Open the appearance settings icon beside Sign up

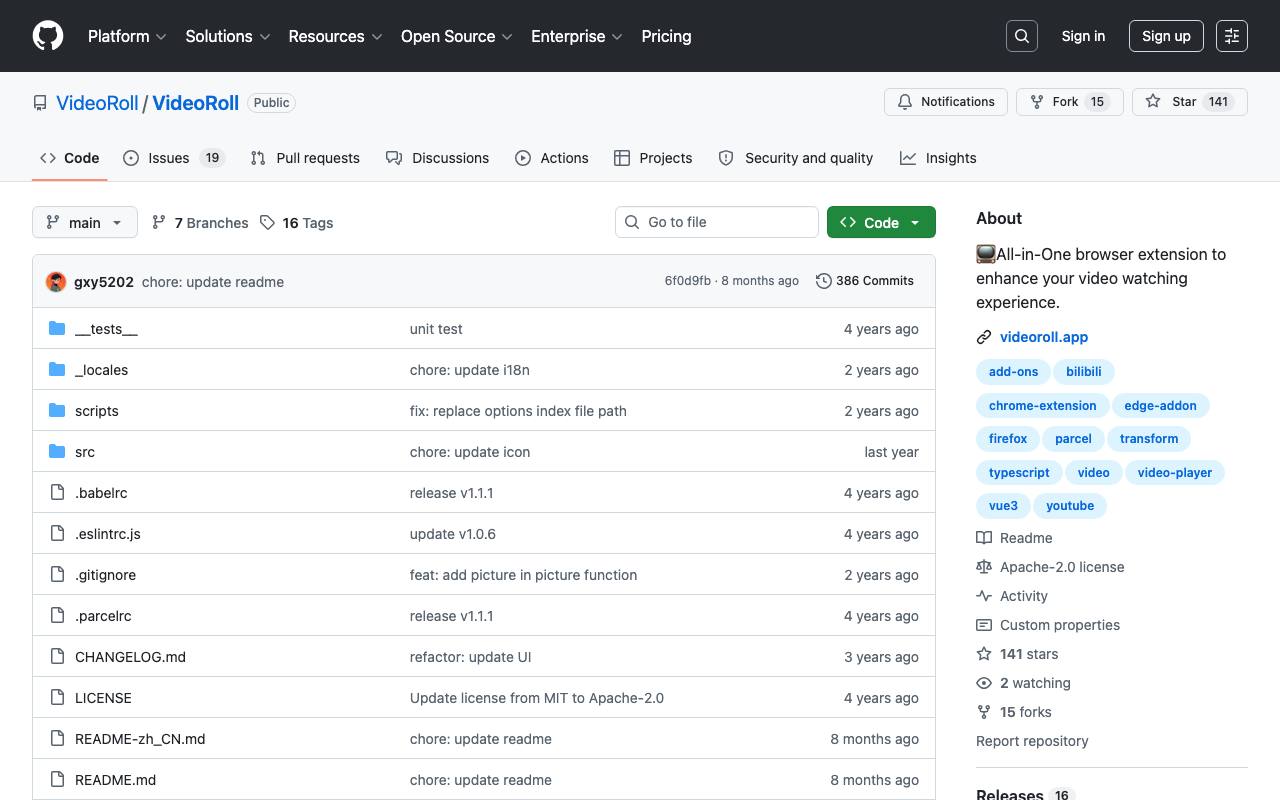1232,36
